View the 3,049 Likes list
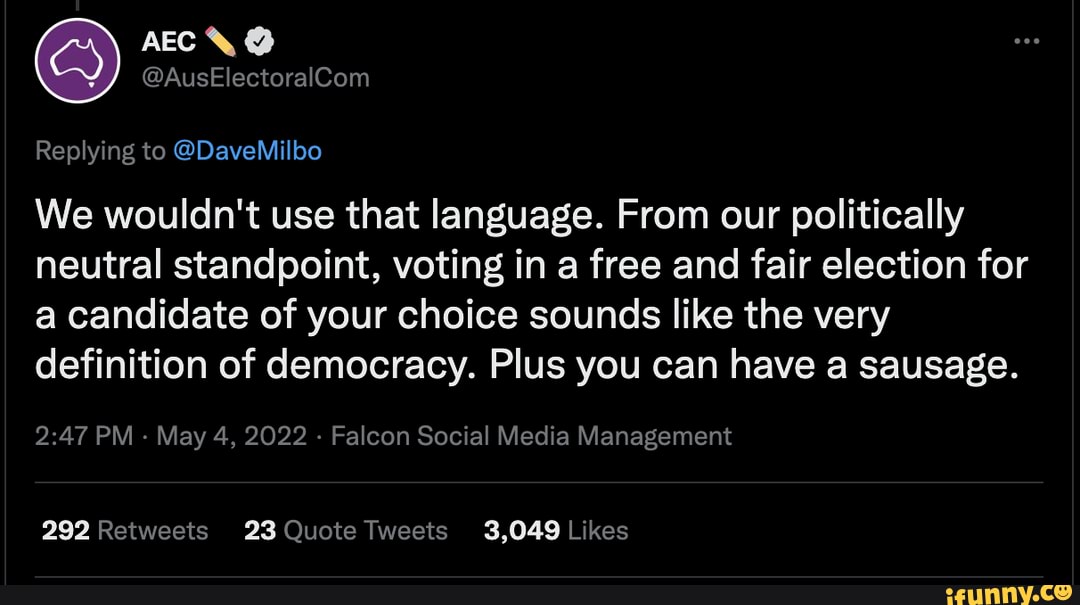The width and height of the screenshot is (1080, 605). coord(555,530)
